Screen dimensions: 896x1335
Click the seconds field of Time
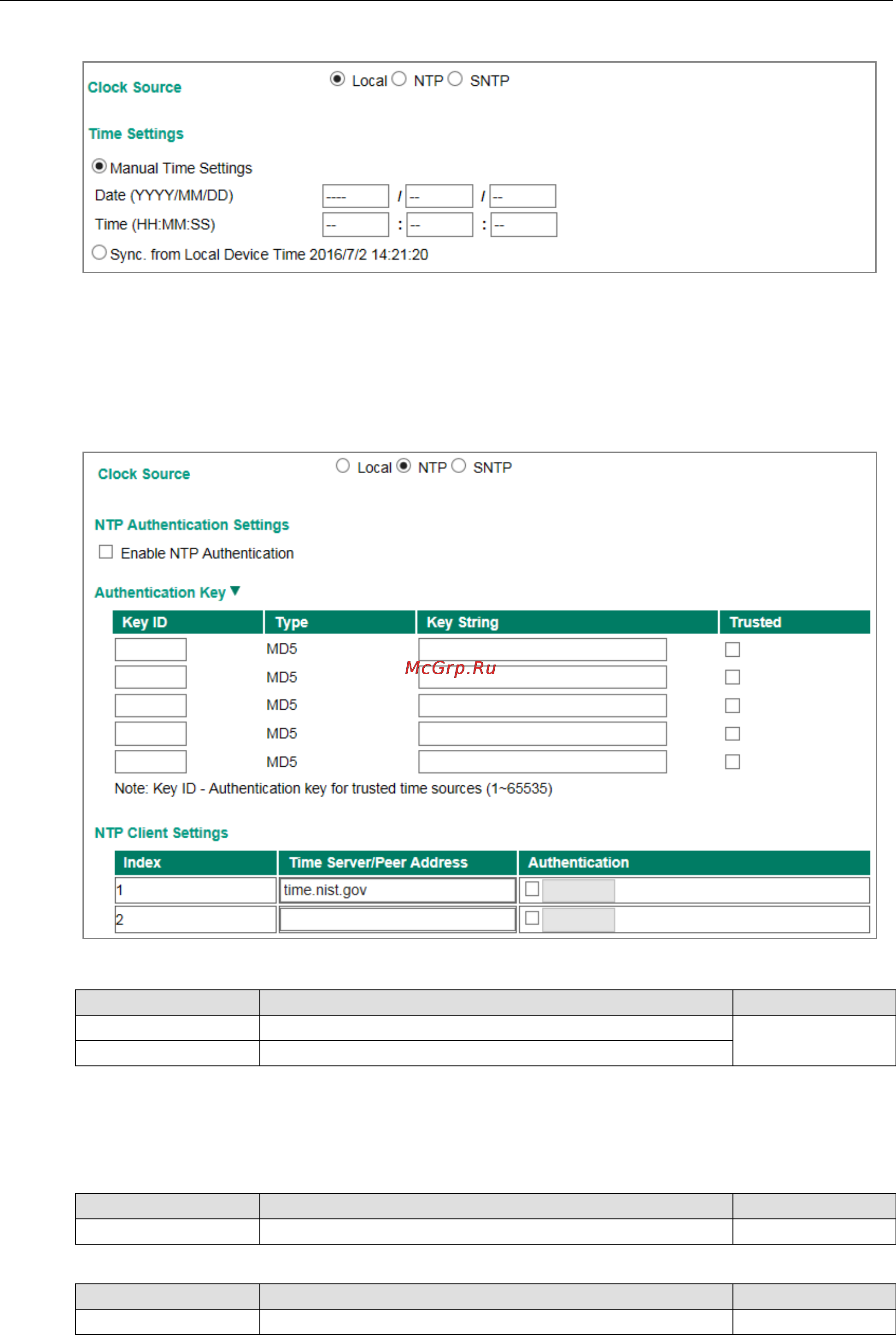tap(523, 224)
